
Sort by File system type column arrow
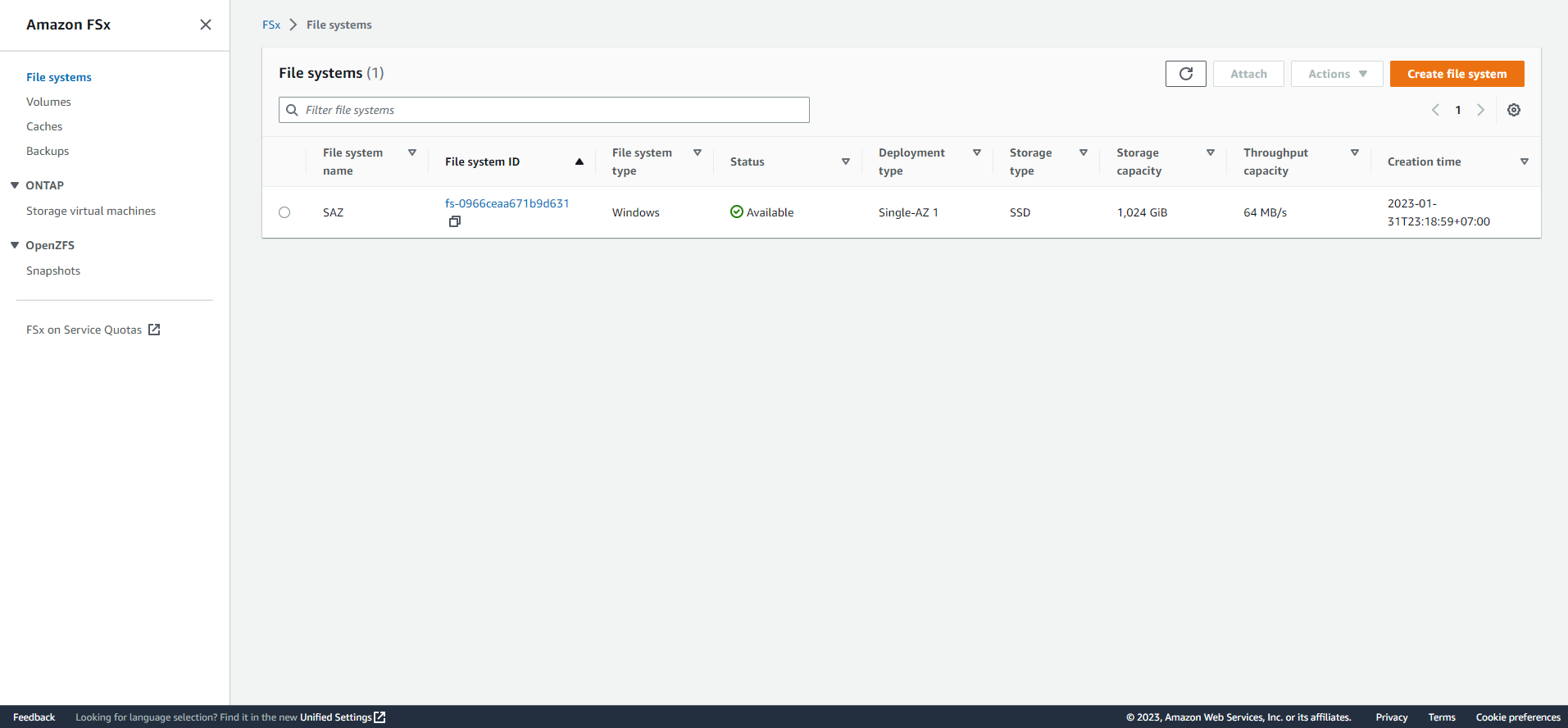(698, 152)
